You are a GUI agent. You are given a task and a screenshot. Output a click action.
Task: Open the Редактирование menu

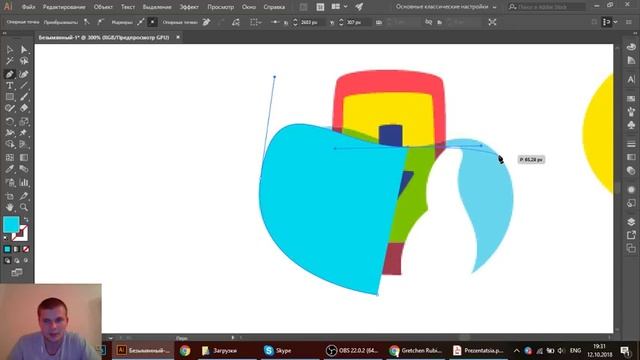64,7
